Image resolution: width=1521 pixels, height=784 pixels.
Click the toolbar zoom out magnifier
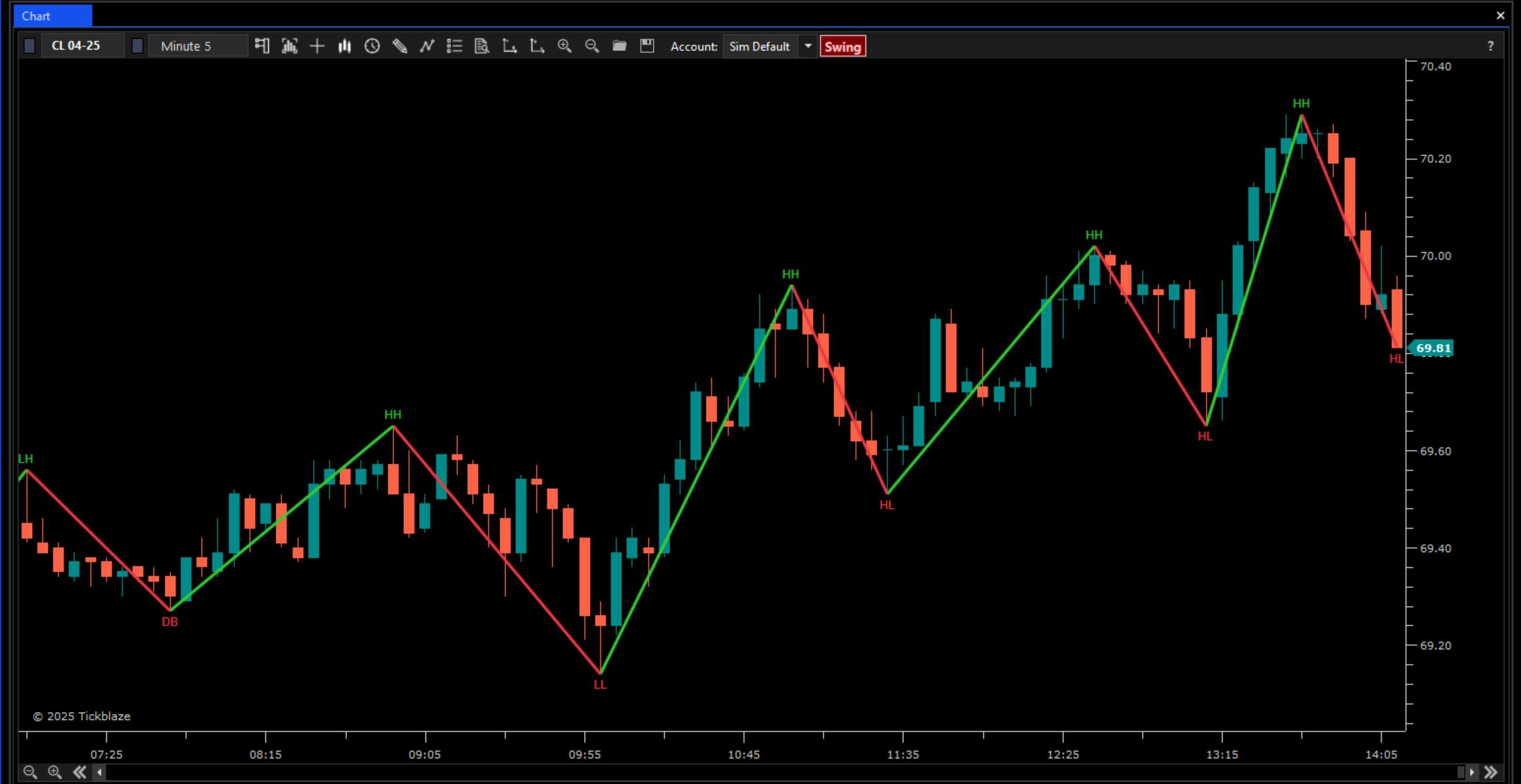point(592,46)
